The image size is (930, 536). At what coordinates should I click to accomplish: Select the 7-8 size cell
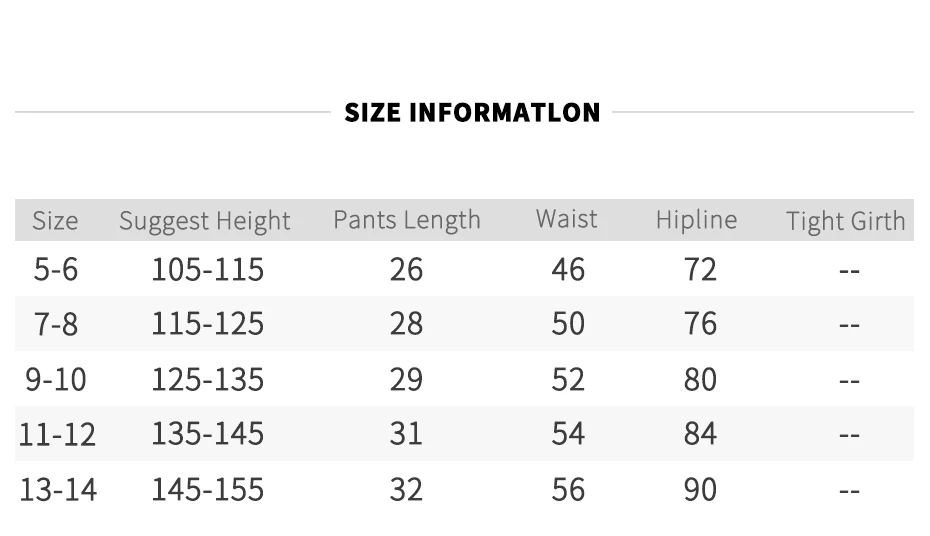56,324
